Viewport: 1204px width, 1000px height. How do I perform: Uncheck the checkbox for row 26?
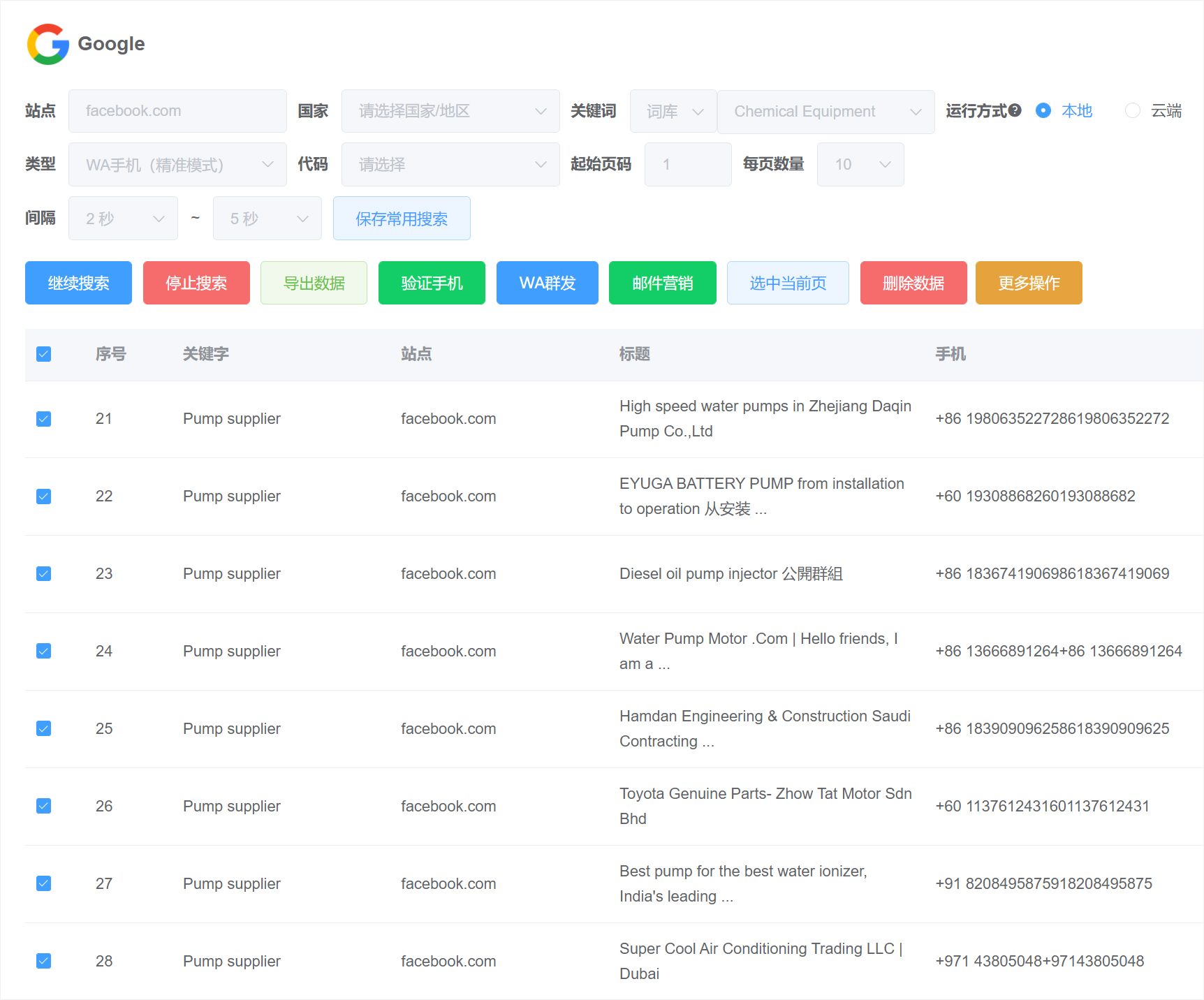(x=43, y=807)
